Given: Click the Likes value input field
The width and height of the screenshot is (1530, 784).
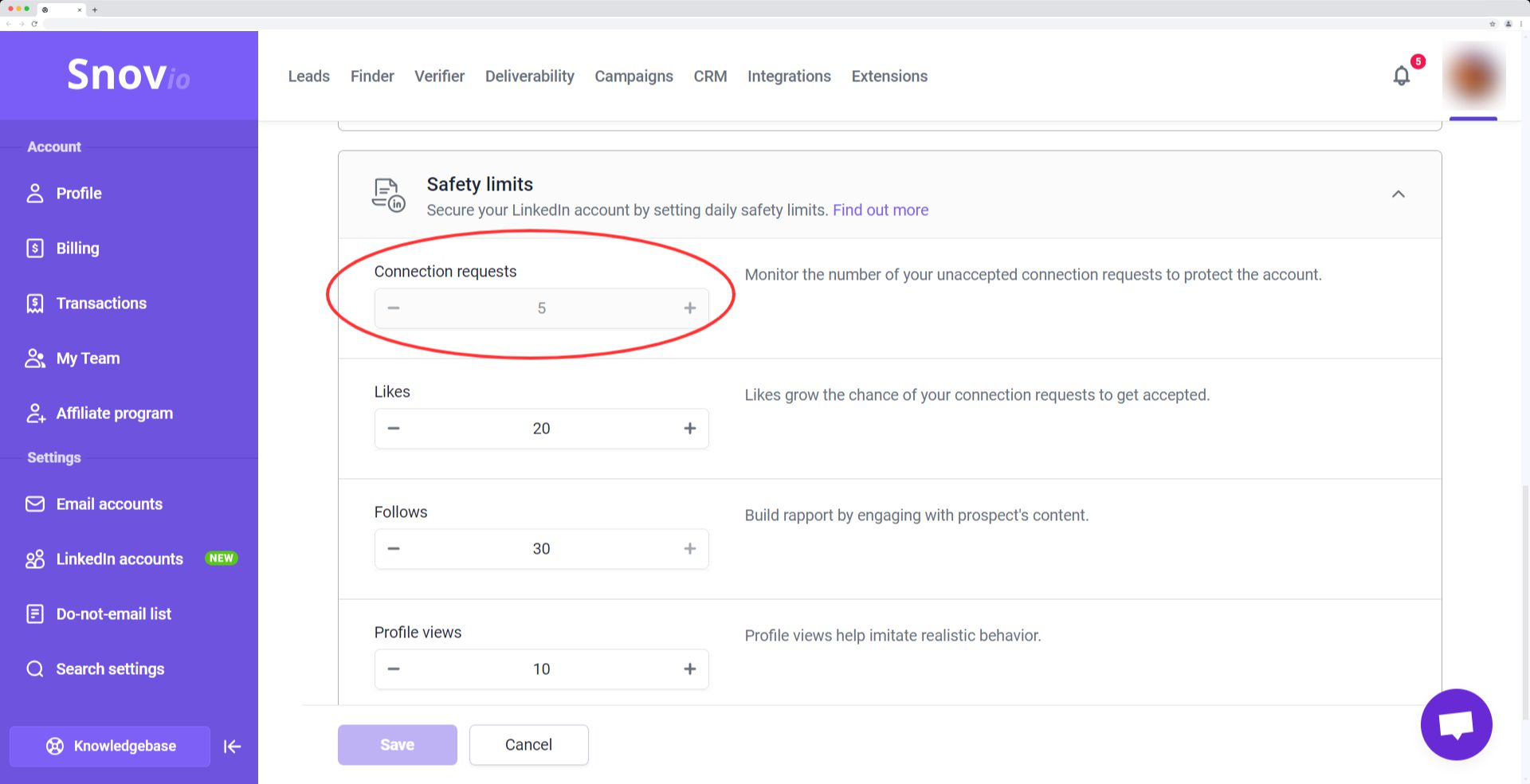Looking at the screenshot, I should (x=541, y=429).
